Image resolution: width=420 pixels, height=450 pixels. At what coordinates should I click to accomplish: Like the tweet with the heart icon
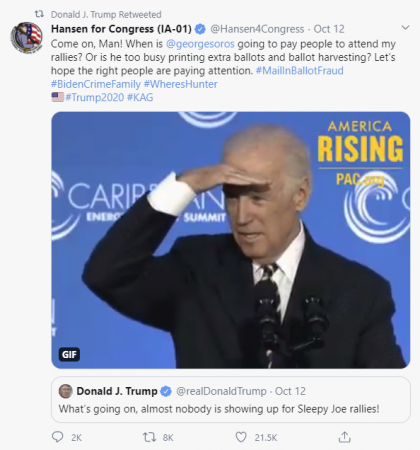(241, 437)
